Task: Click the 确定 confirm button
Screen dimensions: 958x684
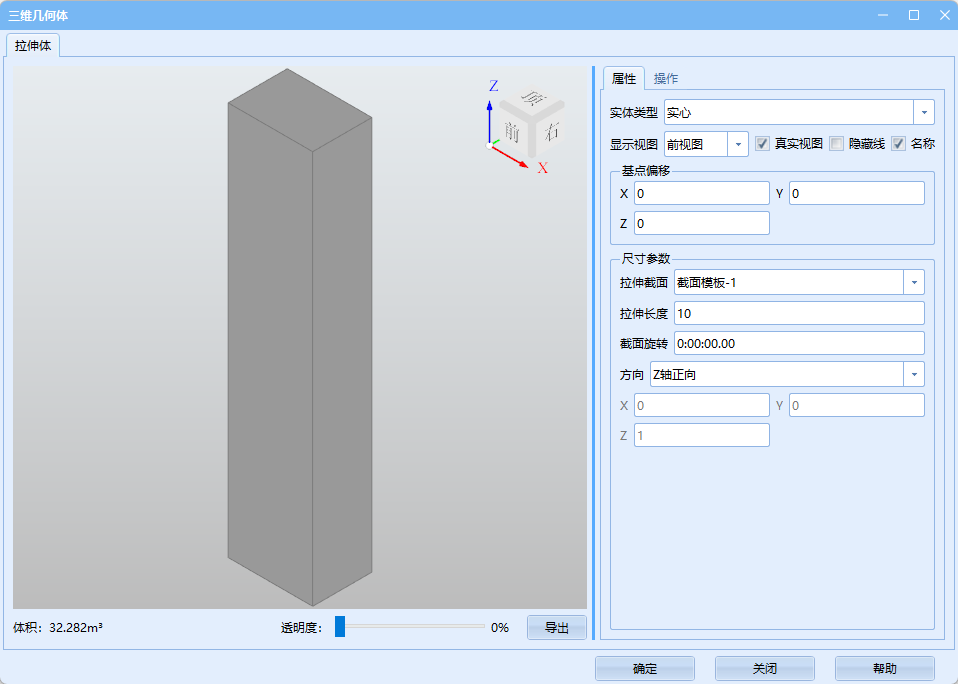Action: click(645, 669)
